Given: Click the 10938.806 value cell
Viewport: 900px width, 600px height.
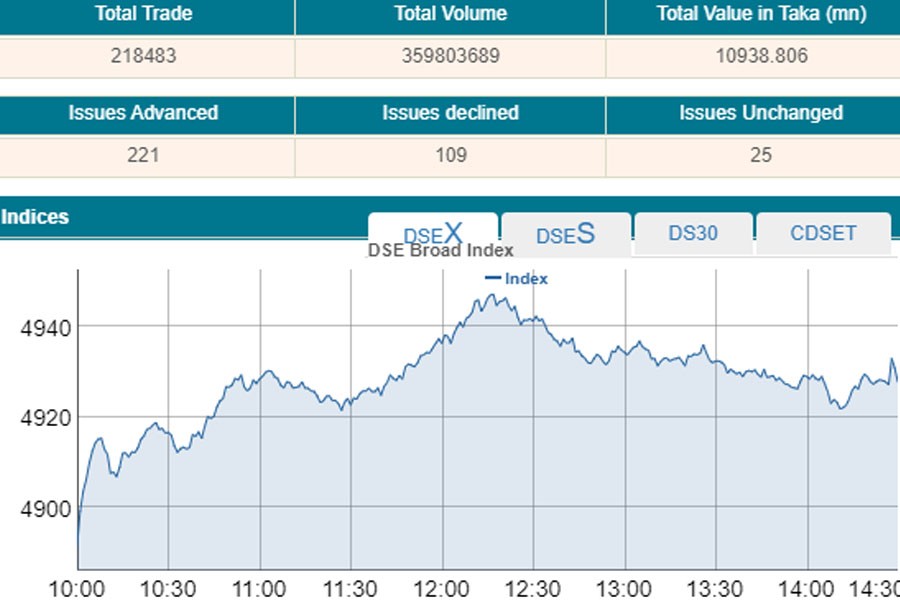Looking at the screenshot, I should click(x=761, y=56).
